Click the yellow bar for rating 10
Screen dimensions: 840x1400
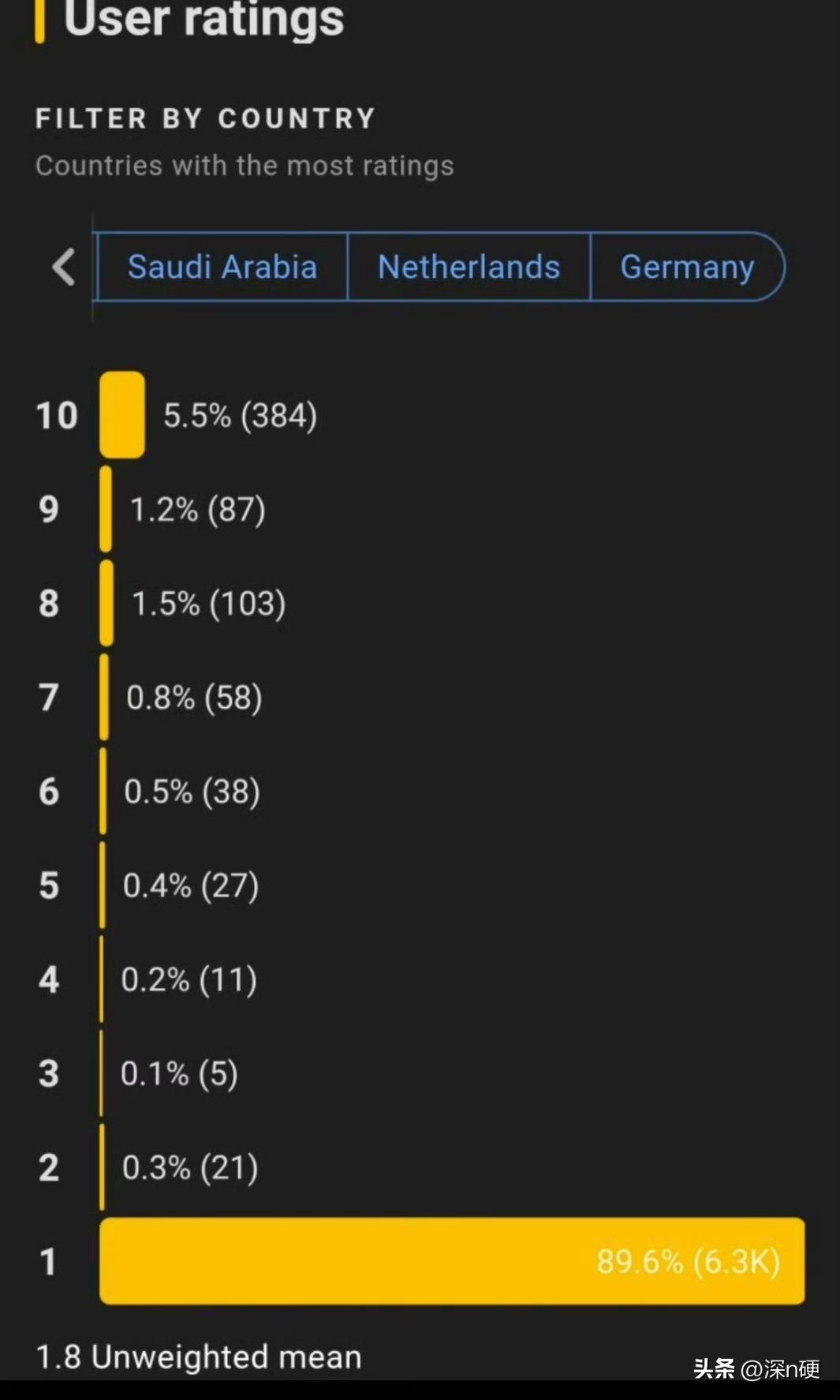coord(122,415)
